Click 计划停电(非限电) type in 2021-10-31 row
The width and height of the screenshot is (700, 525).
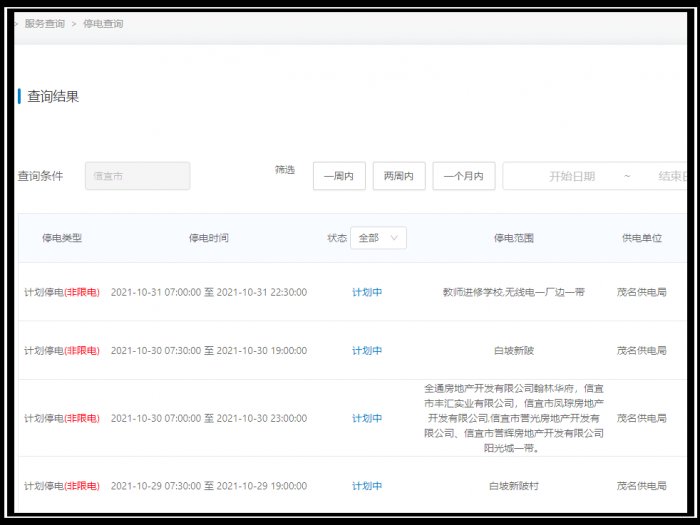(62, 292)
